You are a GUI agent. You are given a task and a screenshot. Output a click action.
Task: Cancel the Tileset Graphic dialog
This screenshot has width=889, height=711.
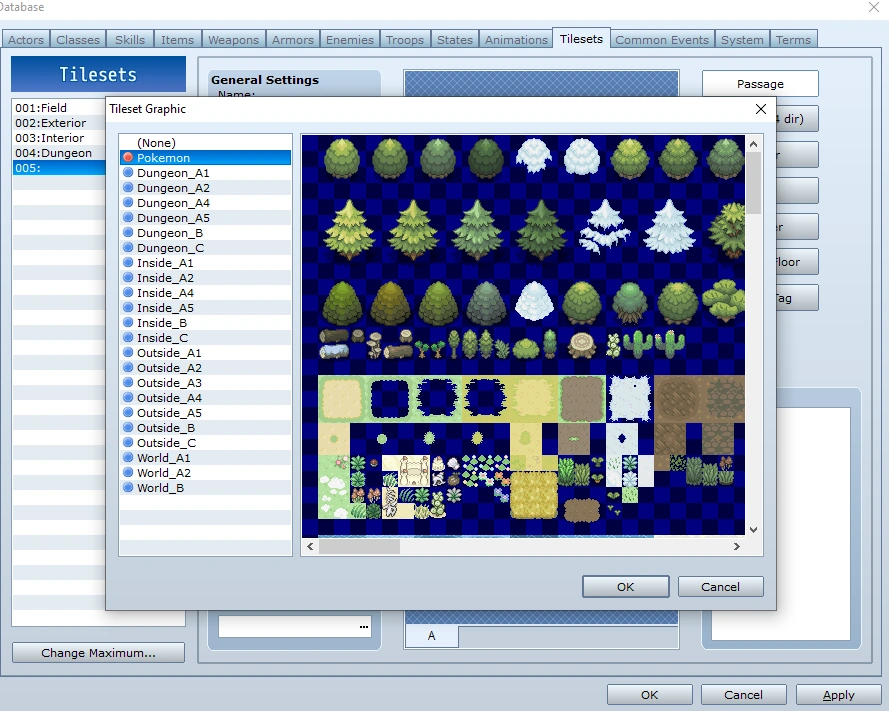coord(720,587)
